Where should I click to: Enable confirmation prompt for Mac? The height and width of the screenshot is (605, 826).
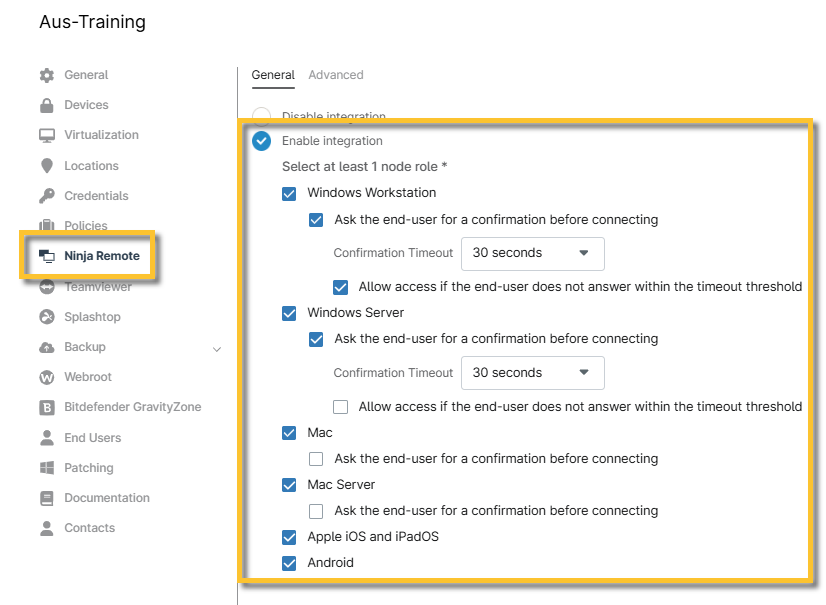pyautogui.click(x=316, y=459)
